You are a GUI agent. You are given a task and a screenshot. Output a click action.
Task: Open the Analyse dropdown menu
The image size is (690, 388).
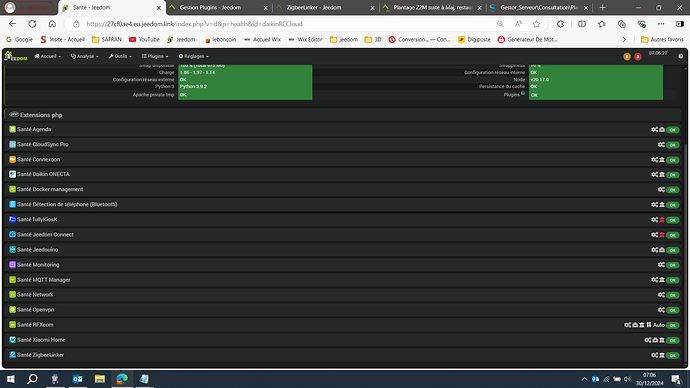(x=84, y=56)
